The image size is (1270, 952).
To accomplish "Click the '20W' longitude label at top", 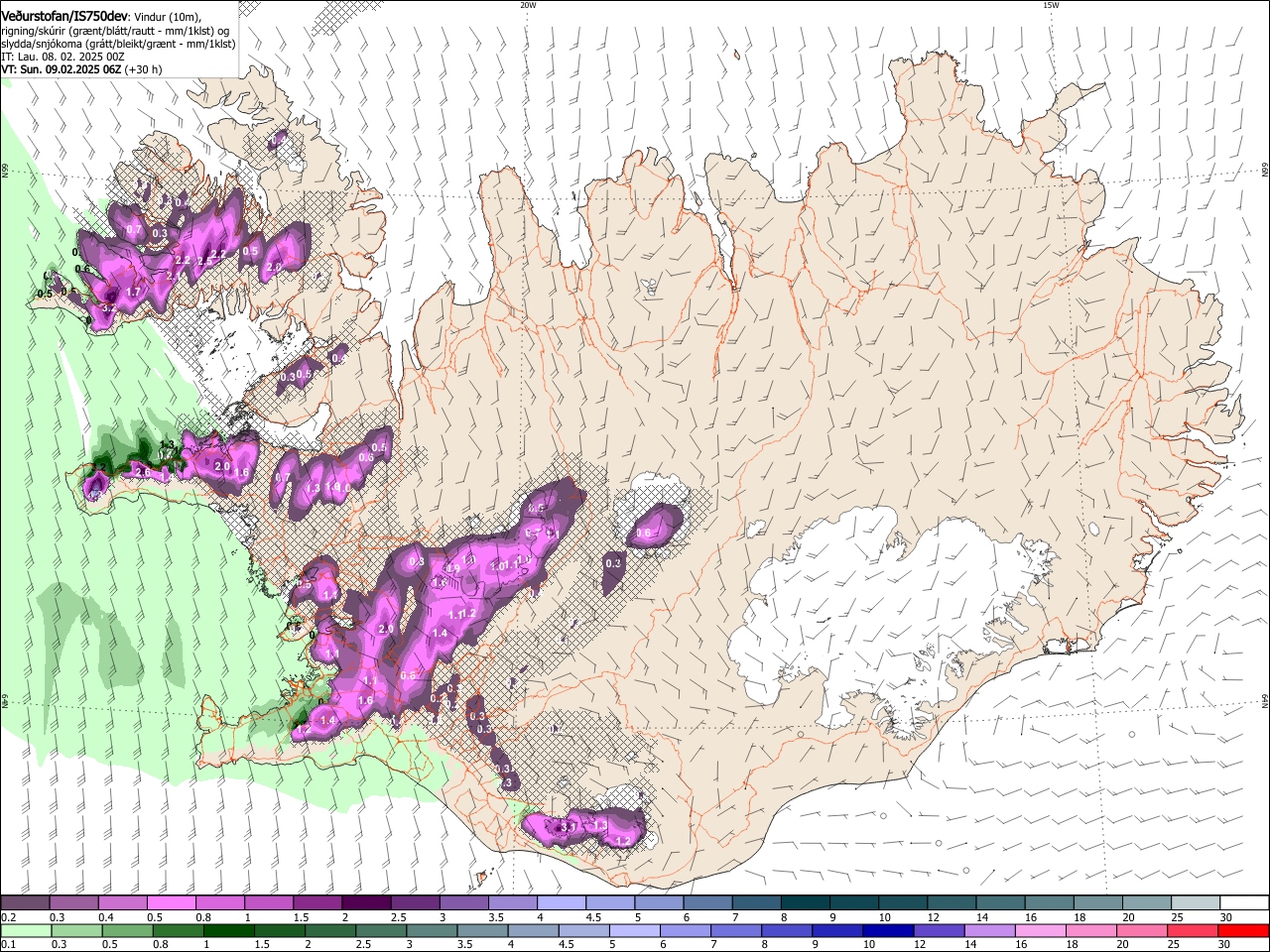I will coord(528,5).
